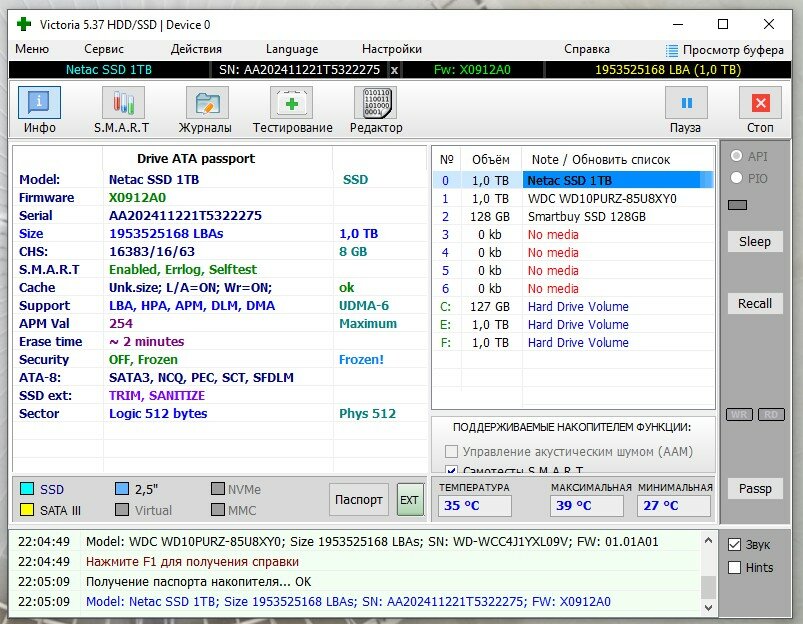Open the Действия menu
Image resolution: width=803 pixels, height=624 pixels.
pos(196,49)
